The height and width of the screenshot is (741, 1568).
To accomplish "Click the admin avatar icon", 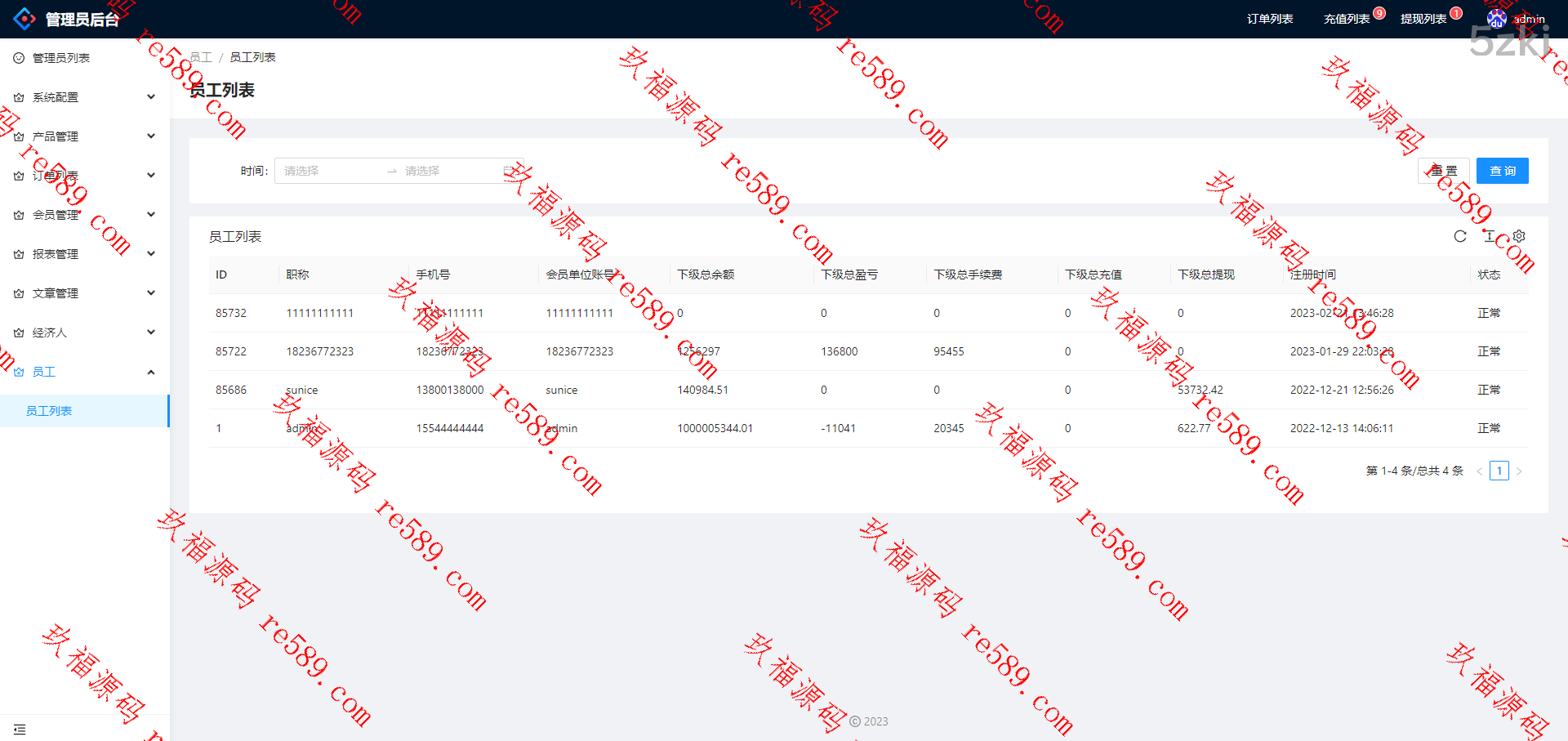I will 1496,19.
